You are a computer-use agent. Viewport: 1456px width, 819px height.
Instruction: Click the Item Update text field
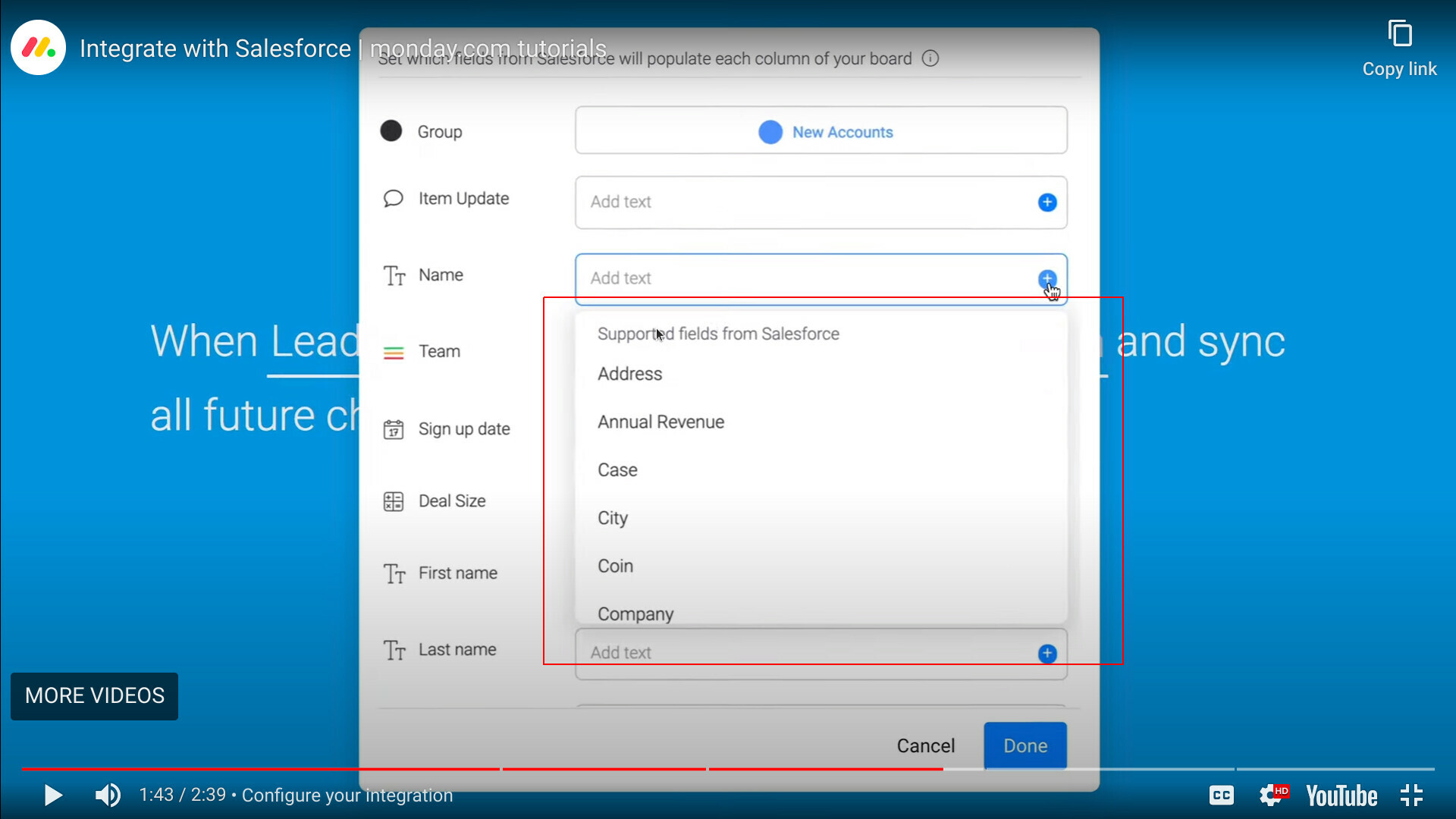(821, 202)
